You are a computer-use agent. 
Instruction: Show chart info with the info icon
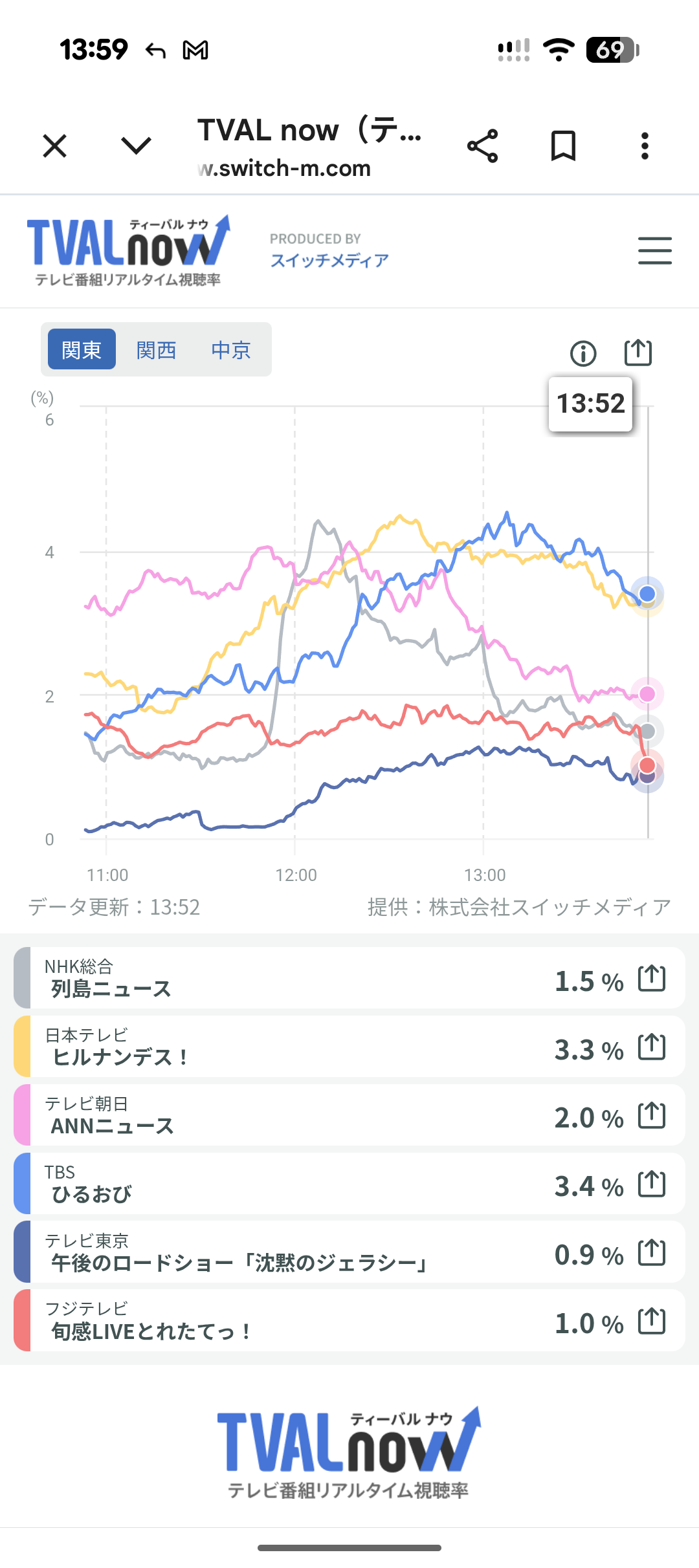click(583, 353)
